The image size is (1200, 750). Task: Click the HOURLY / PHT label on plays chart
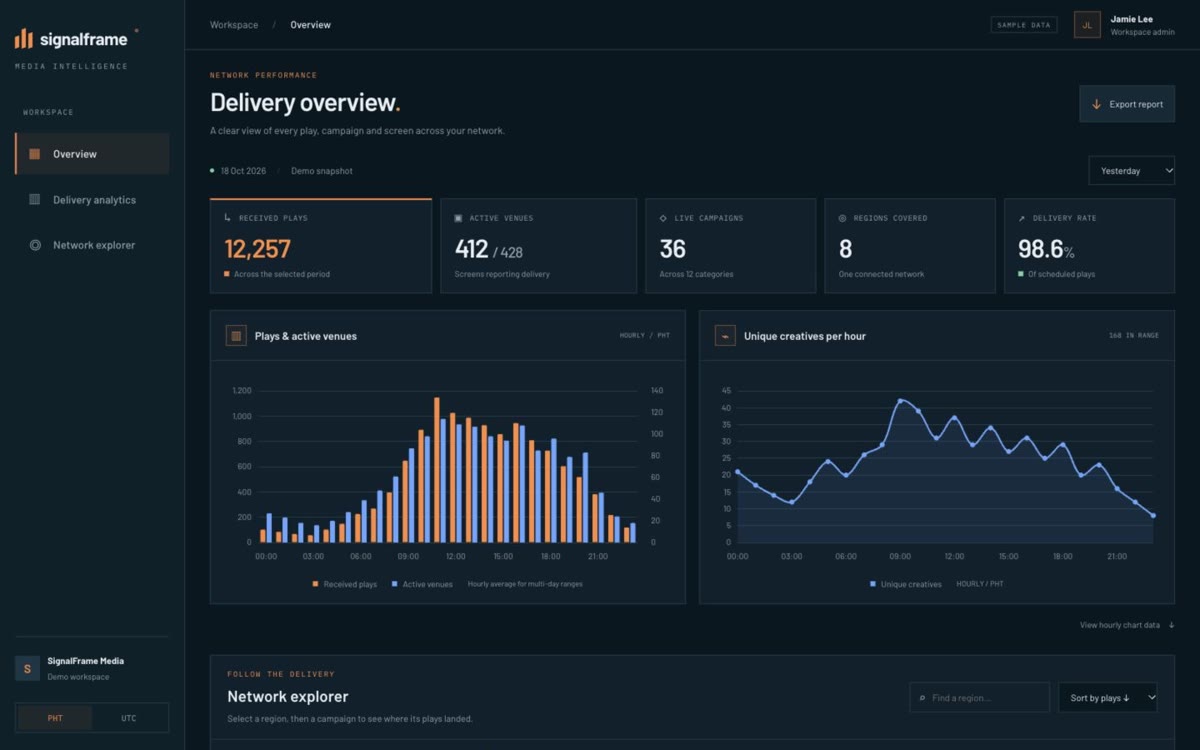(x=645, y=336)
